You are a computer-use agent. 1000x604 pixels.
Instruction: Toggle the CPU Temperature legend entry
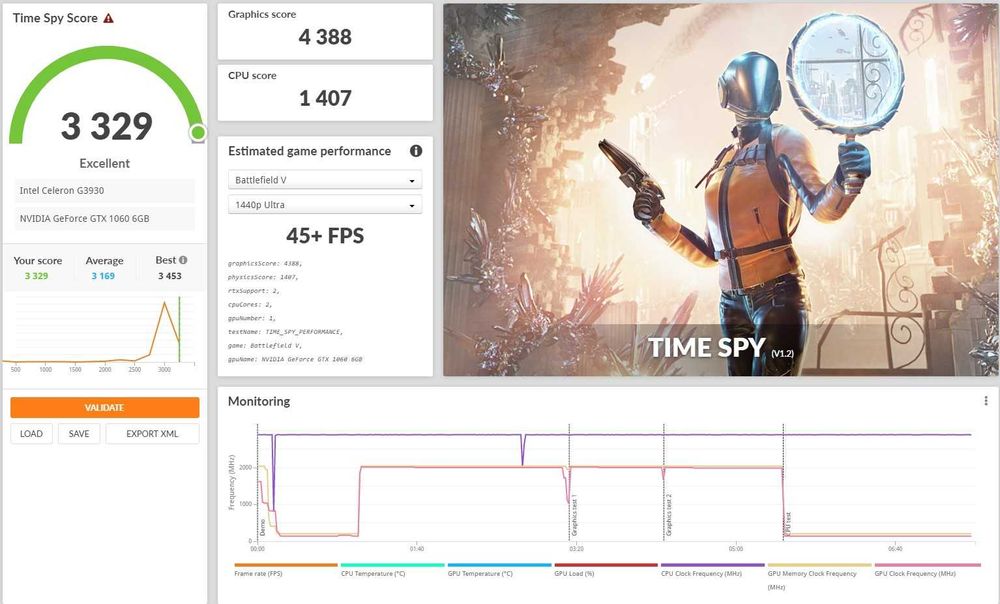click(373, 573)
